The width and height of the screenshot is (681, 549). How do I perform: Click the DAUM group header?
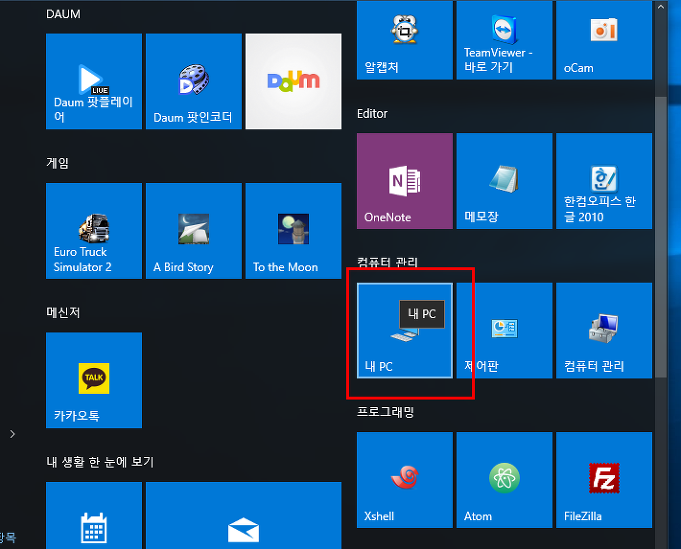click(x=63, y=14)
